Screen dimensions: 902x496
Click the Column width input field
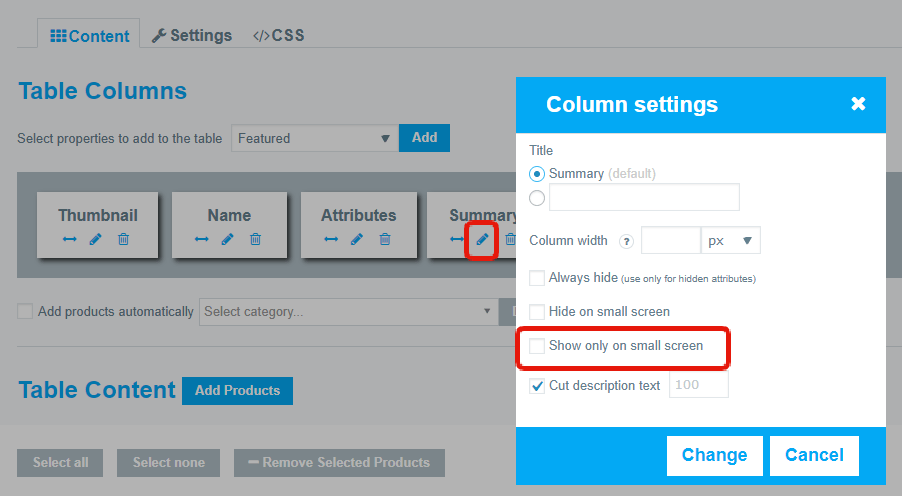click(671, 241)
